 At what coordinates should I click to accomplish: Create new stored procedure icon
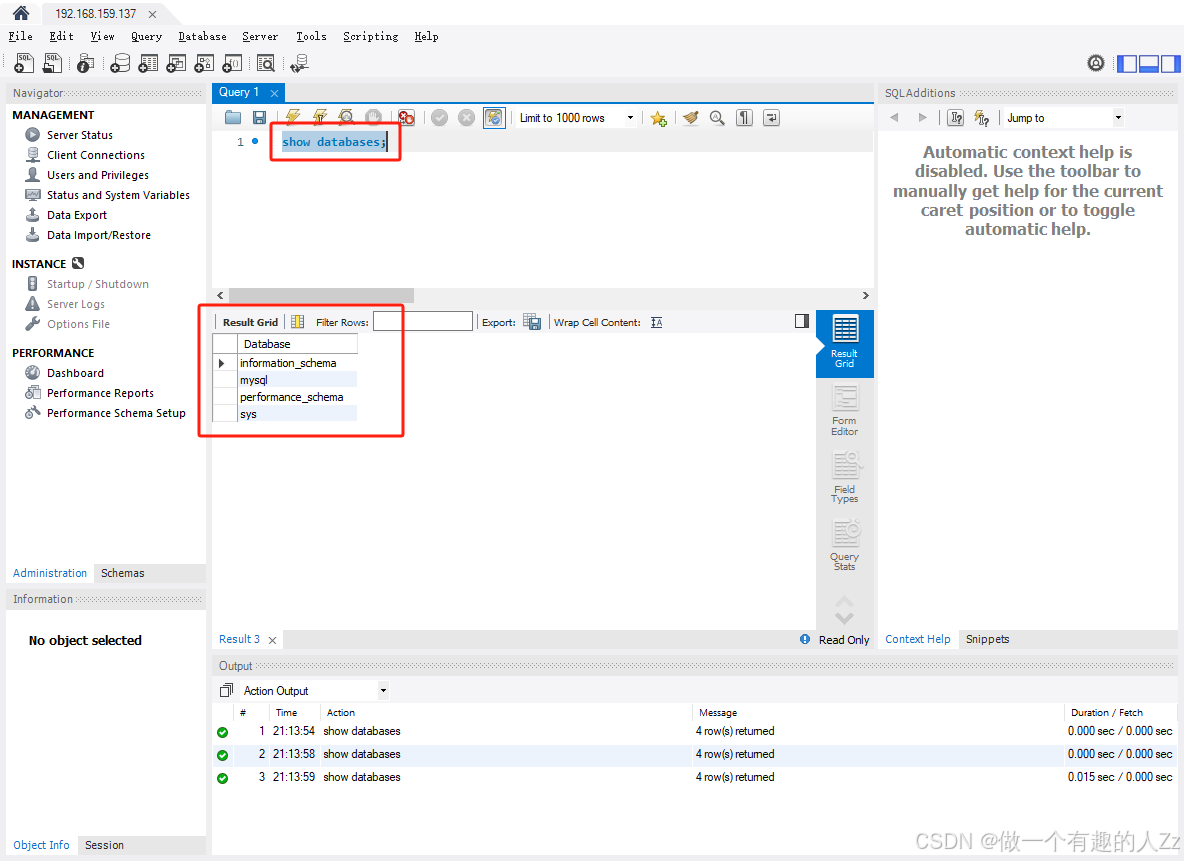click(204, 63)
